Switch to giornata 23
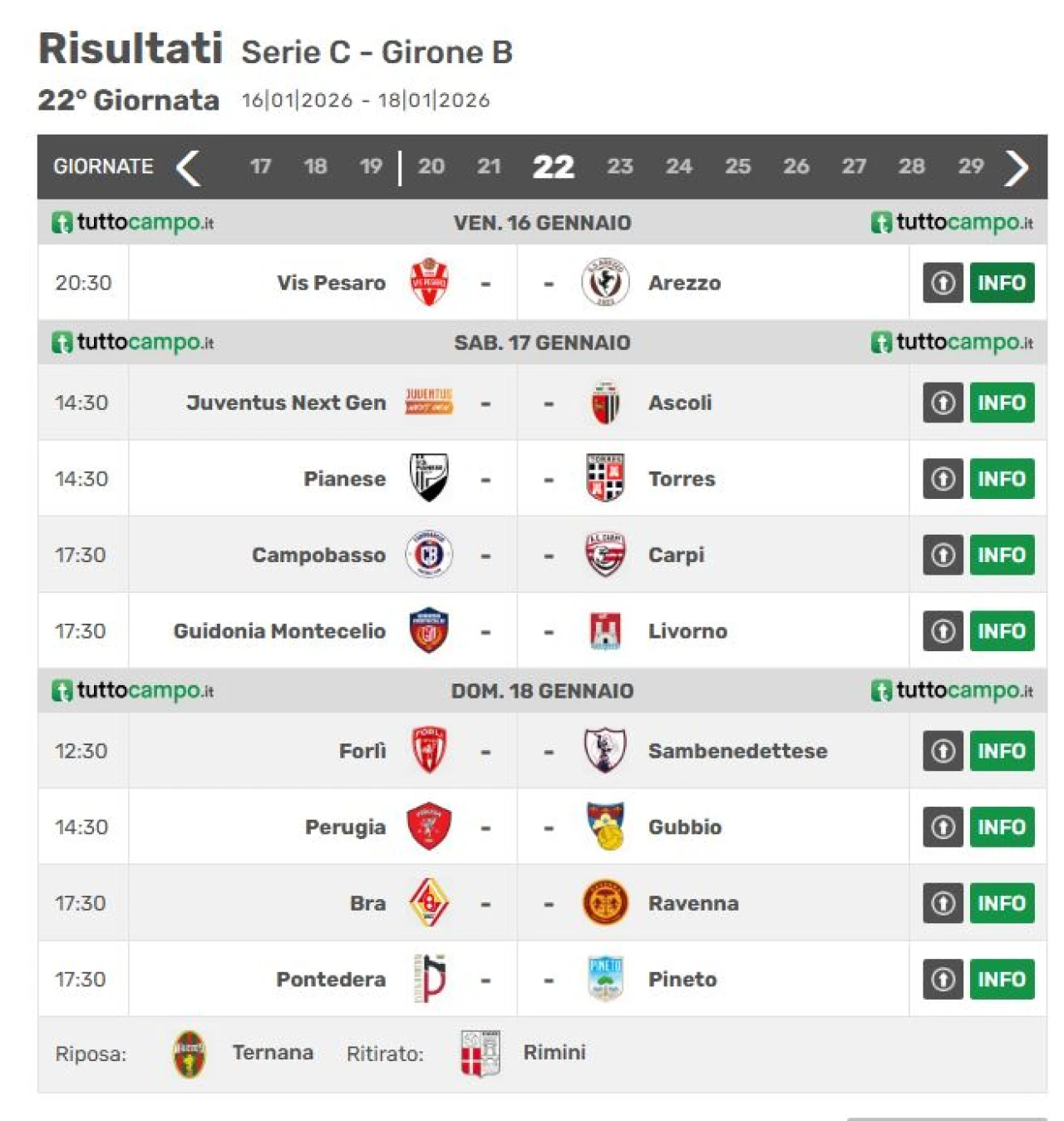This screenshot has width=1064, height=1121. coord(619,166)
